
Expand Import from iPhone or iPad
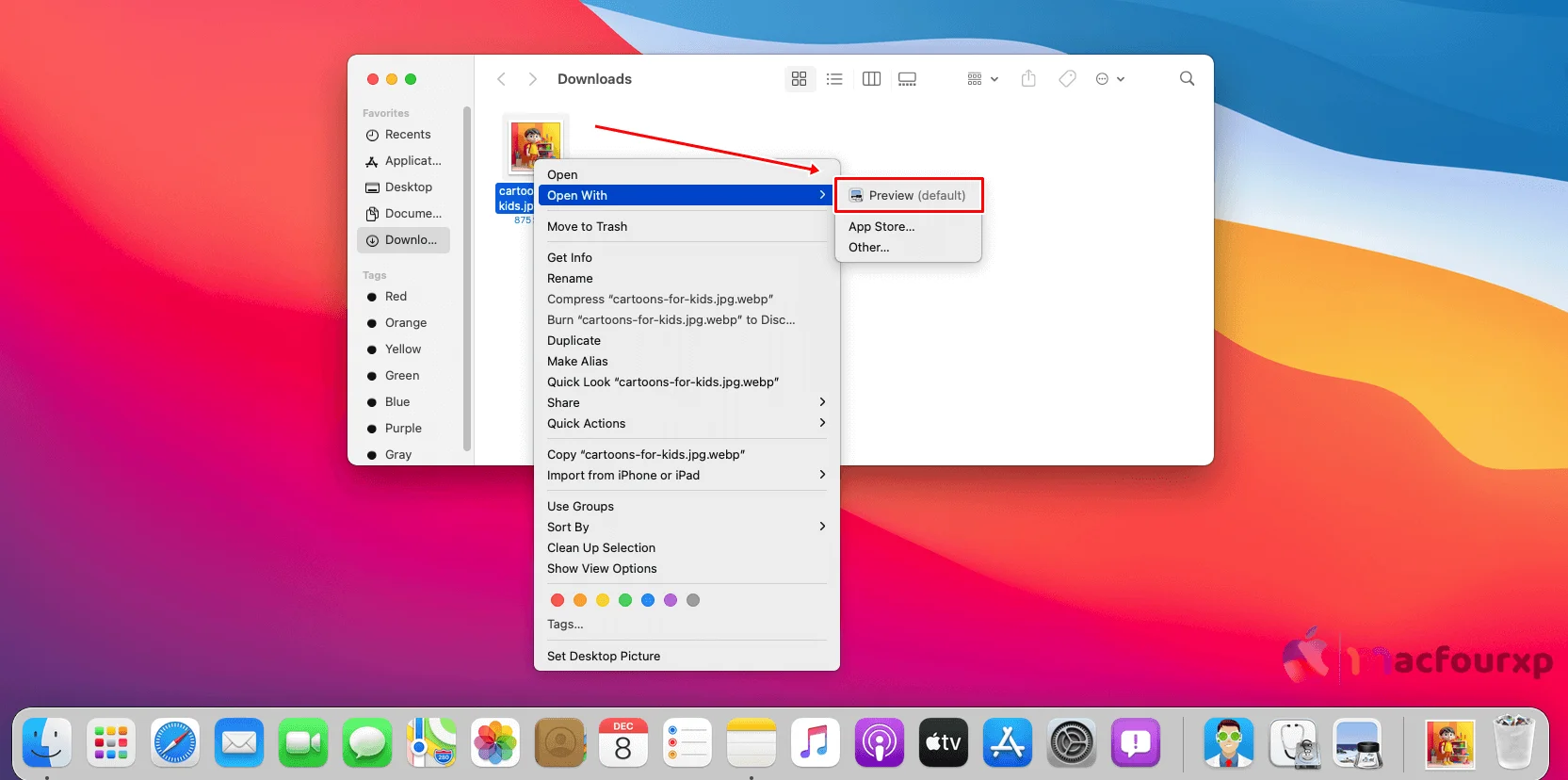[687, 475]
